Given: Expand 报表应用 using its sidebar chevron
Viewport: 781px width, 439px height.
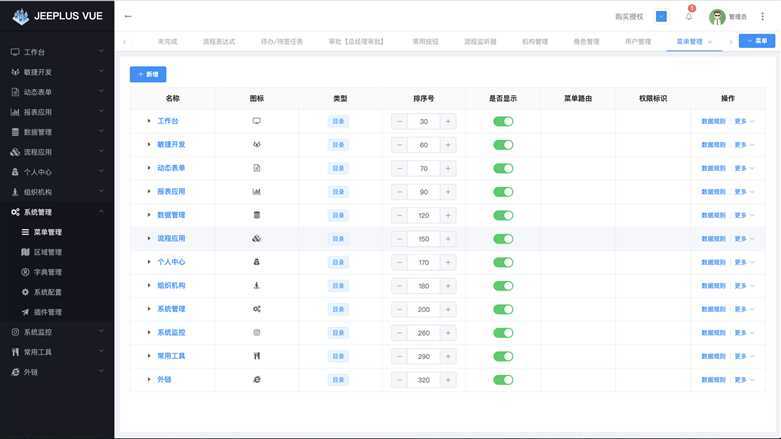Looking at the screenshot, I should [101, 112].
